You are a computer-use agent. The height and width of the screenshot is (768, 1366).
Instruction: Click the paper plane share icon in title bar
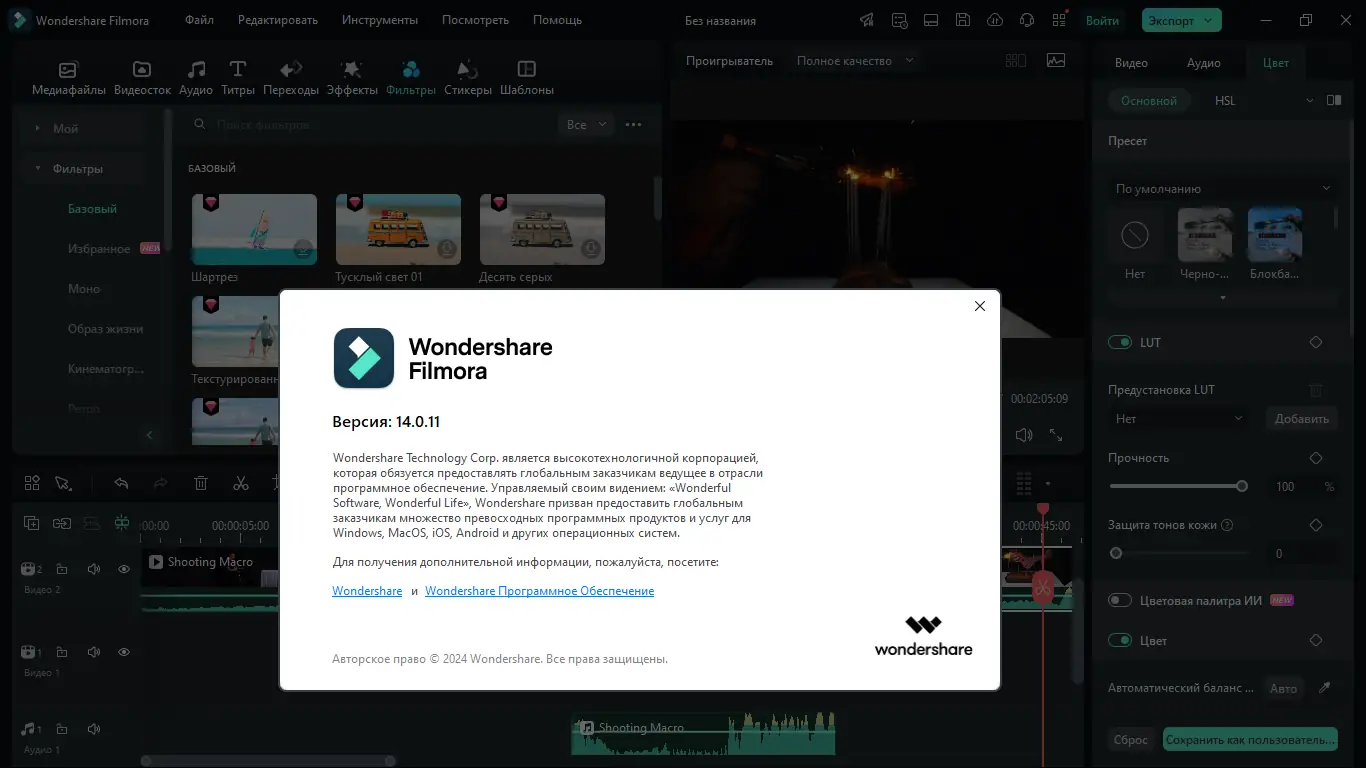(866, 20)
